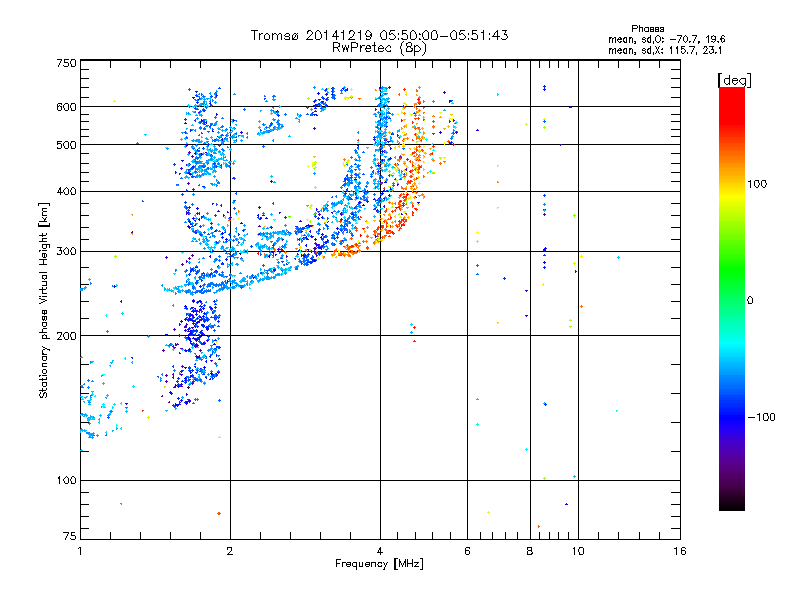The image size is (800, 600).
Task: Click the '4' frequency axis tick label
Action: coord(380,551)
